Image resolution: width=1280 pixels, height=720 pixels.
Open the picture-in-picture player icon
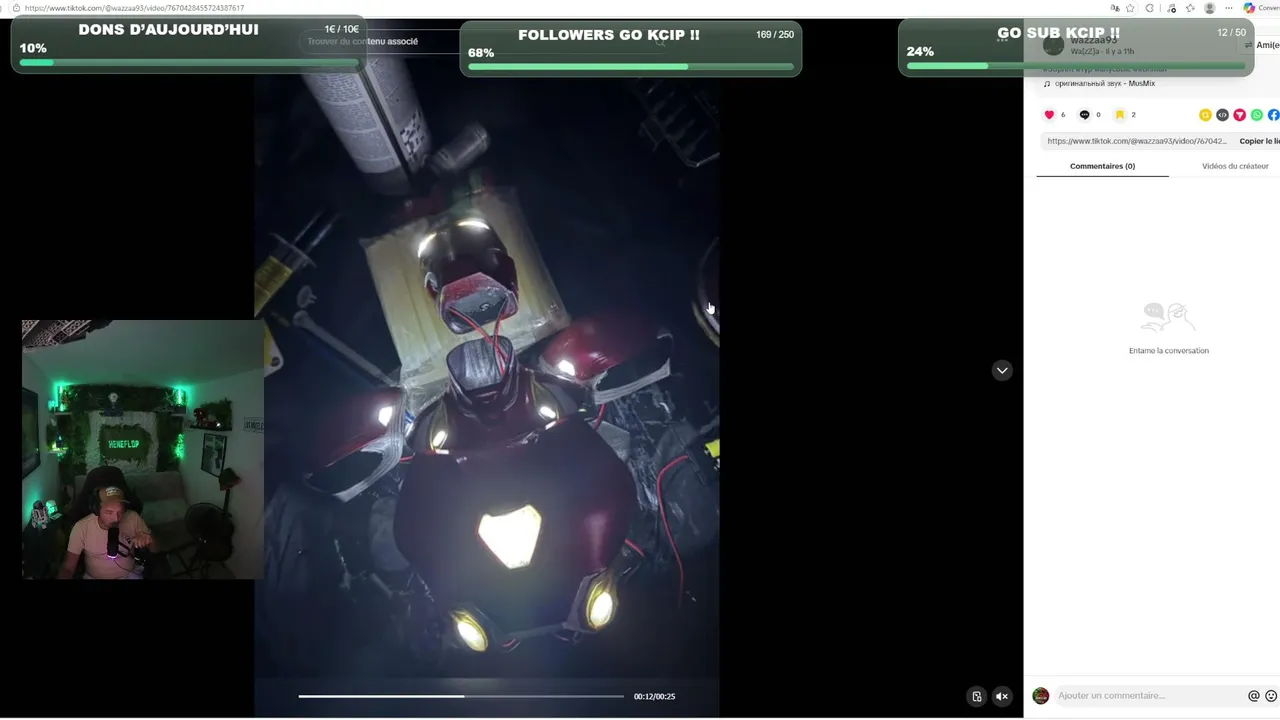(977, 697)
